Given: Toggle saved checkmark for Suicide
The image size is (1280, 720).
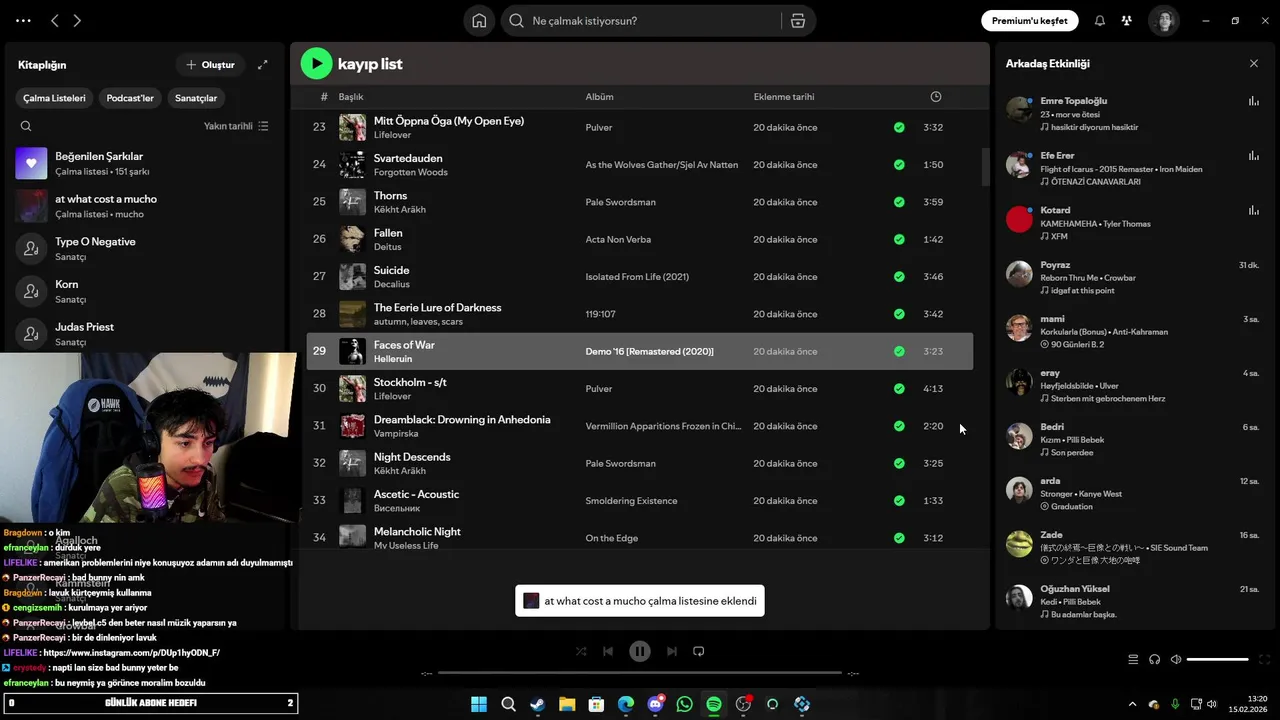Looking at the screenshot, I should tap(899, 277).
